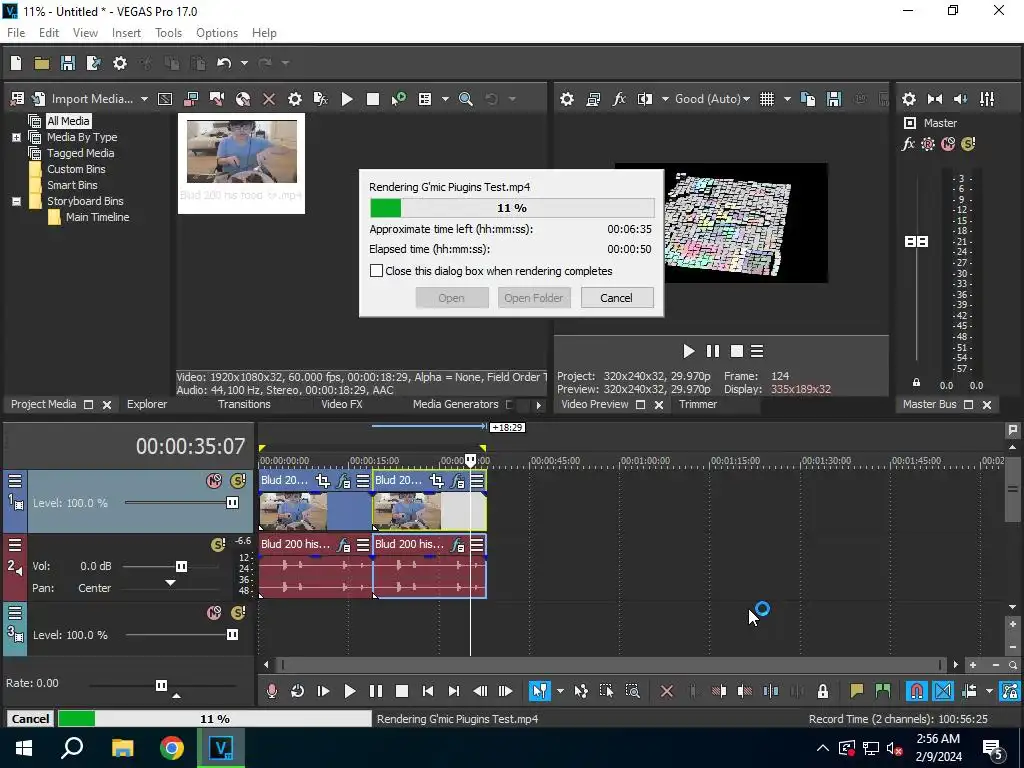Open Event FX on second audio clip
This screenshot has height=768, width=1024.
click(x=458, y=545)
